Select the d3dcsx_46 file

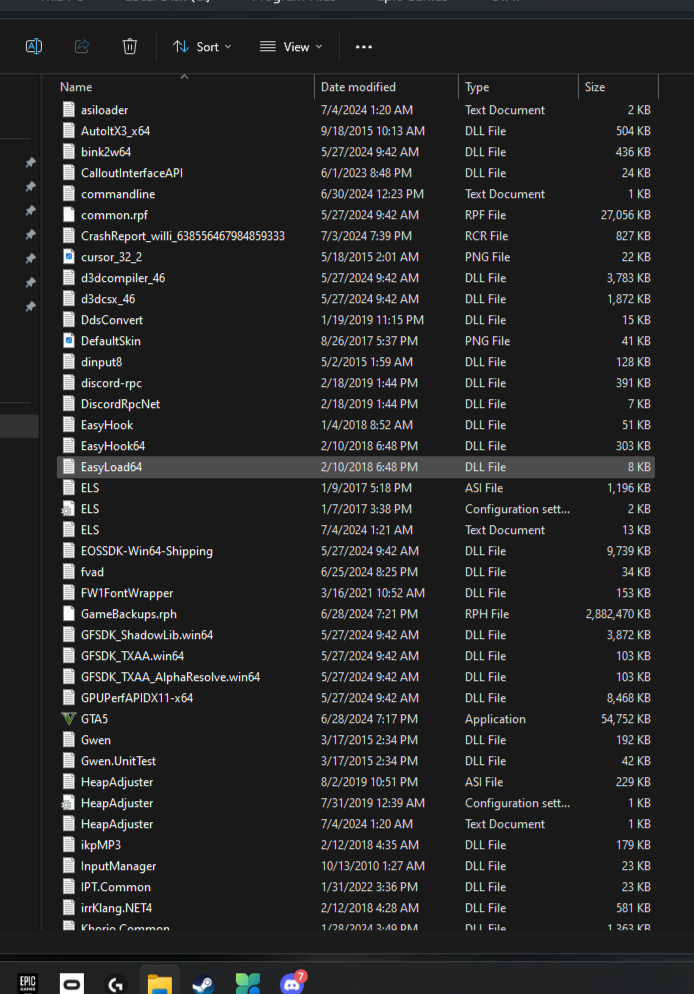(356, 299)
